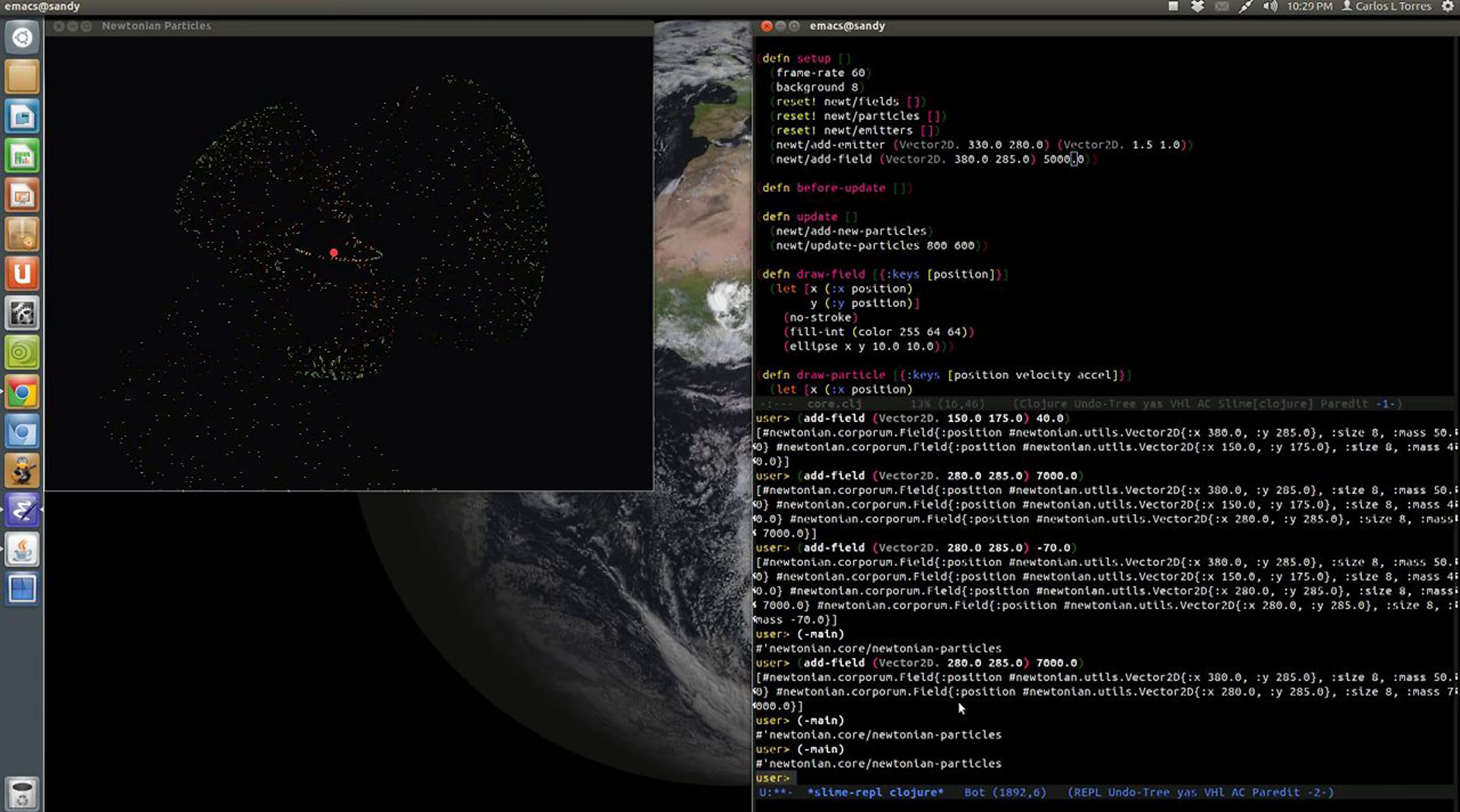The height and width of the screenshot is (812, 1460).
Task: Click the 'fill-int (color 255 64 64)' line
Action: pos(878,332)
